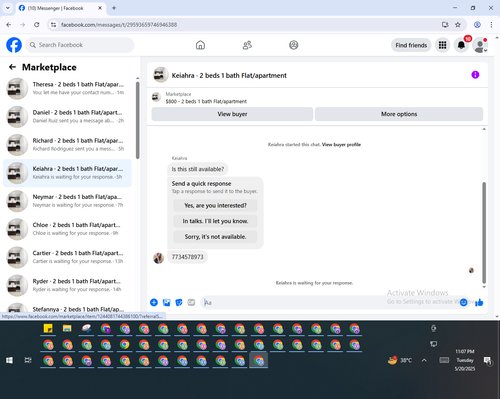Screen dimensions: 500x399
Task: Open Theresa's conversation in the list
Action: tap(67, 89)
